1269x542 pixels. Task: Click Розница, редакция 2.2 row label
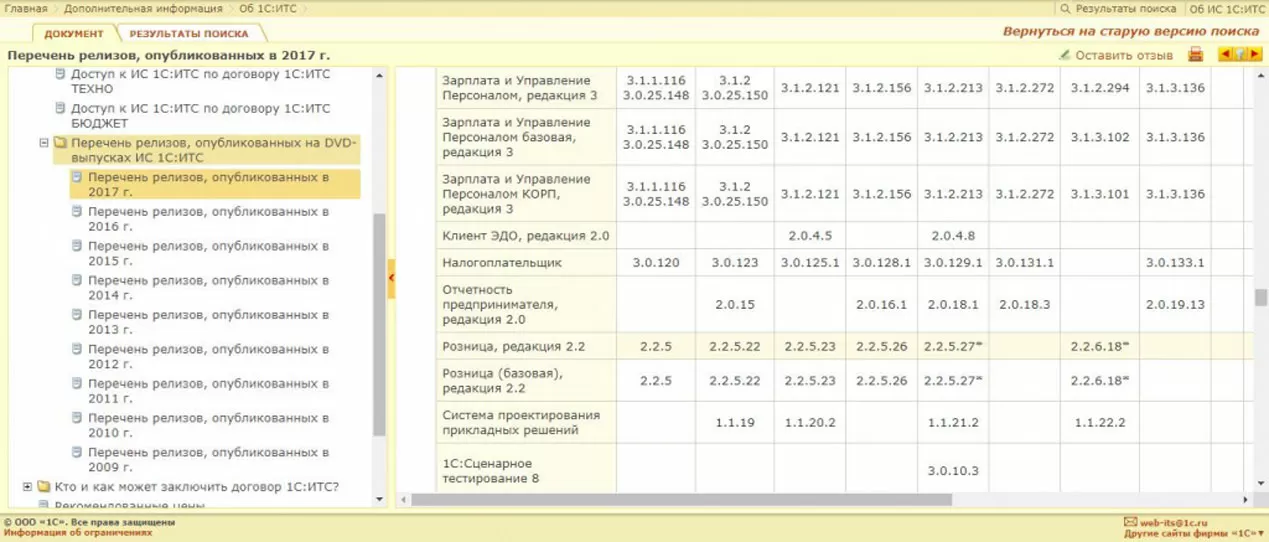pyautogui.click(x=513, y=347)
